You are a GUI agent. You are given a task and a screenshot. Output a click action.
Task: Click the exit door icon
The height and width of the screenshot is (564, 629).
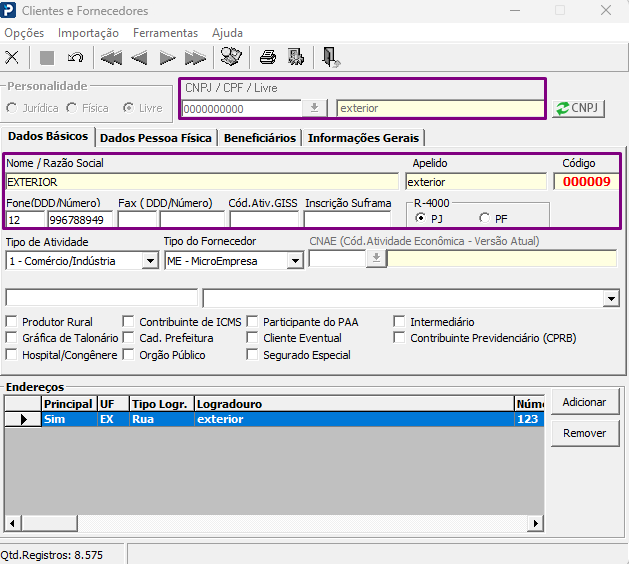[x=331, y=57]
